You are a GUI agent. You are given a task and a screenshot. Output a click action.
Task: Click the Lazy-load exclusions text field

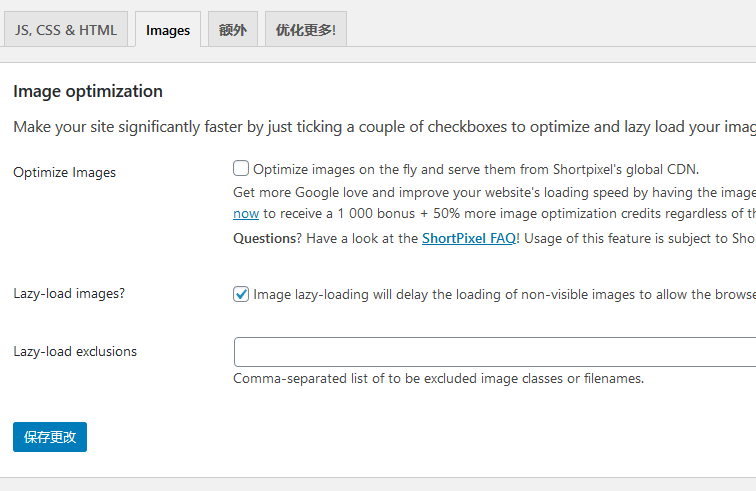point(494,352)
